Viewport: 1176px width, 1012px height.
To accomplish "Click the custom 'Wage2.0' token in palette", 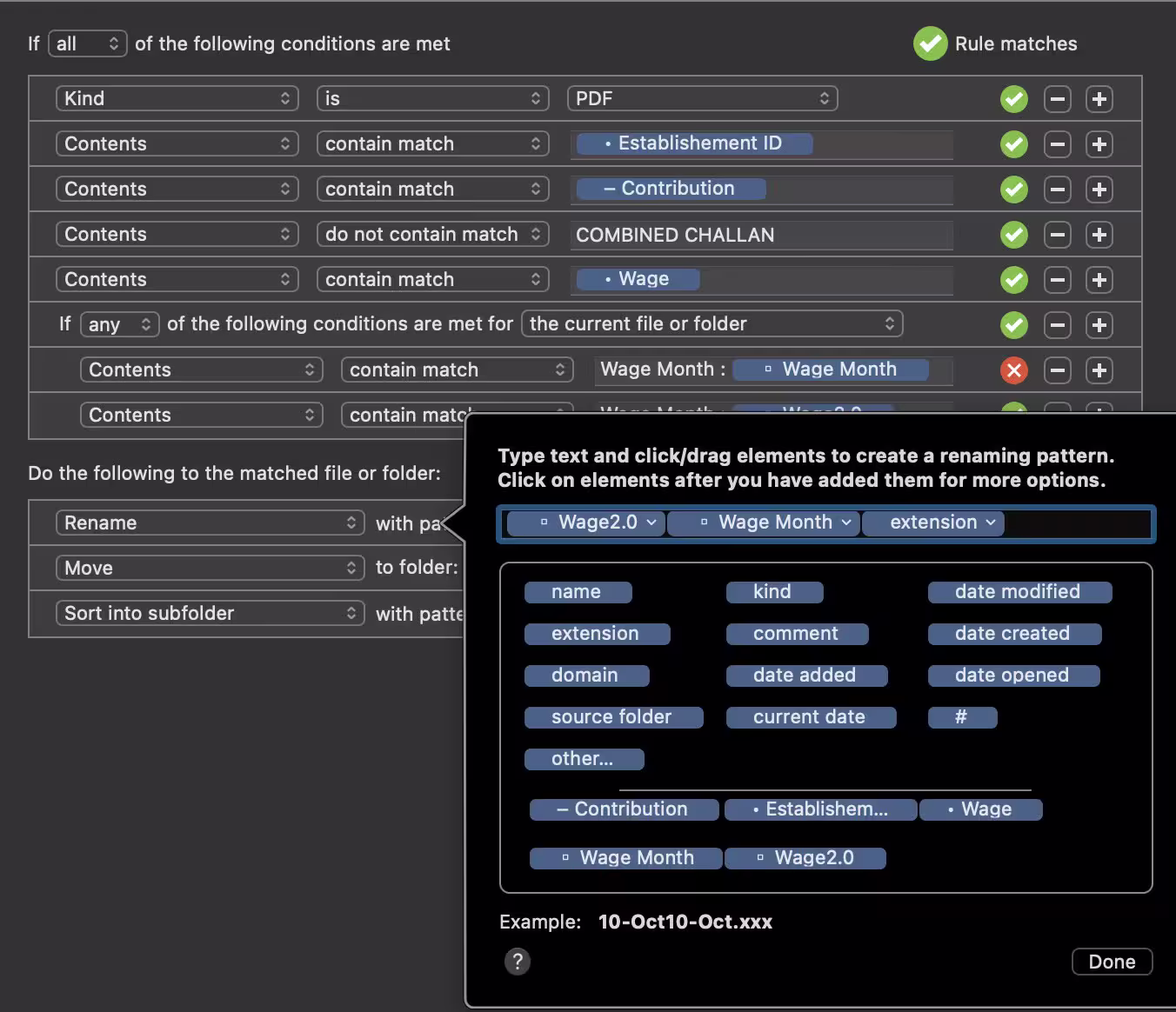I will [805, 858].
